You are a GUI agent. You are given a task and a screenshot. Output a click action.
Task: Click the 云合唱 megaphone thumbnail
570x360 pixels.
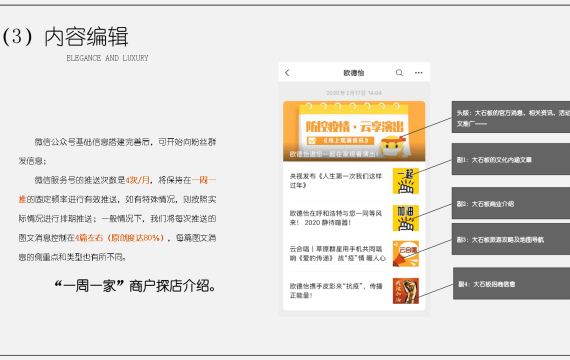click(406, 253)
